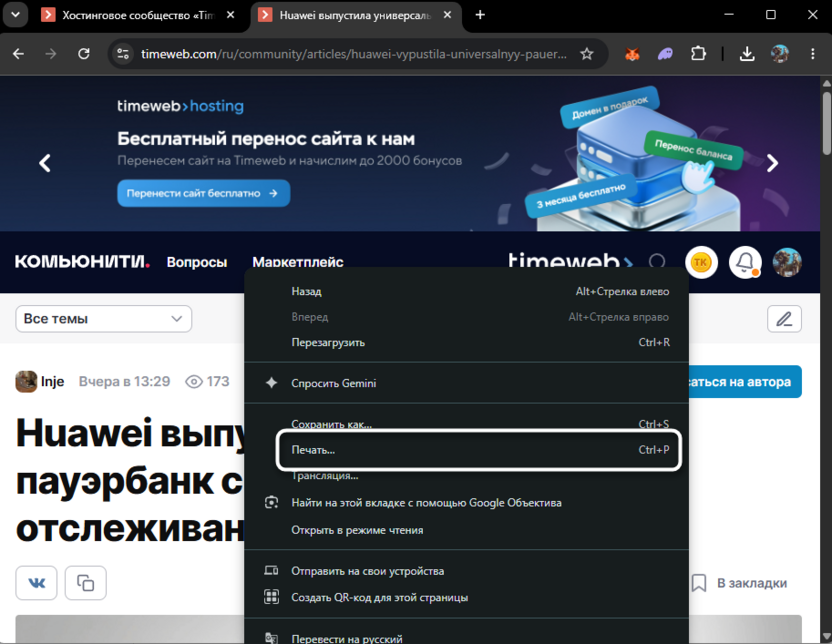Image resolution: width=832 pixels, height=644 pixels.
Task: Select 'Найти на этой вкладке с помощью Google Объектива'
Action: pos(466,503)
